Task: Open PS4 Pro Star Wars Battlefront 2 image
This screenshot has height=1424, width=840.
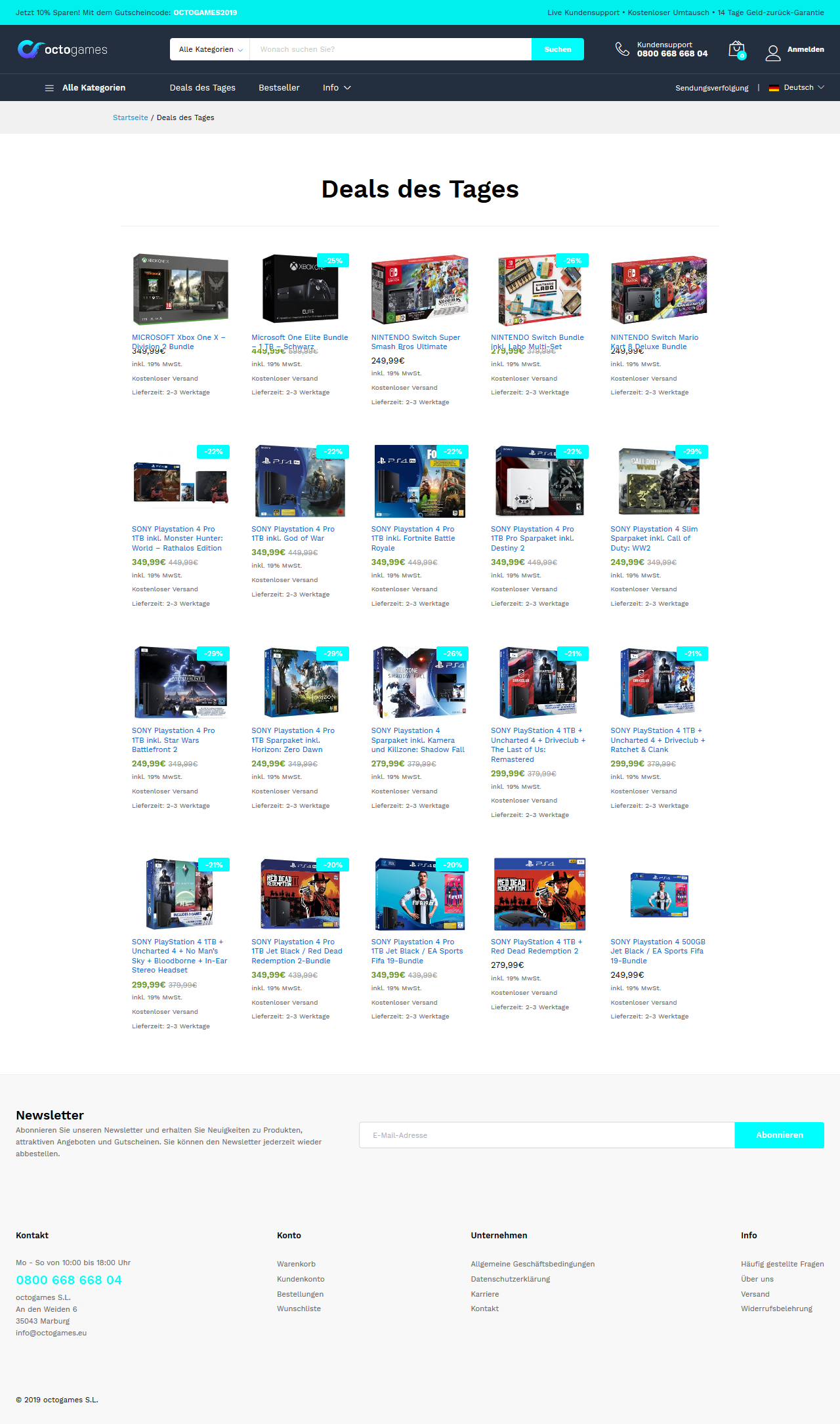Action: coord(180,682)
